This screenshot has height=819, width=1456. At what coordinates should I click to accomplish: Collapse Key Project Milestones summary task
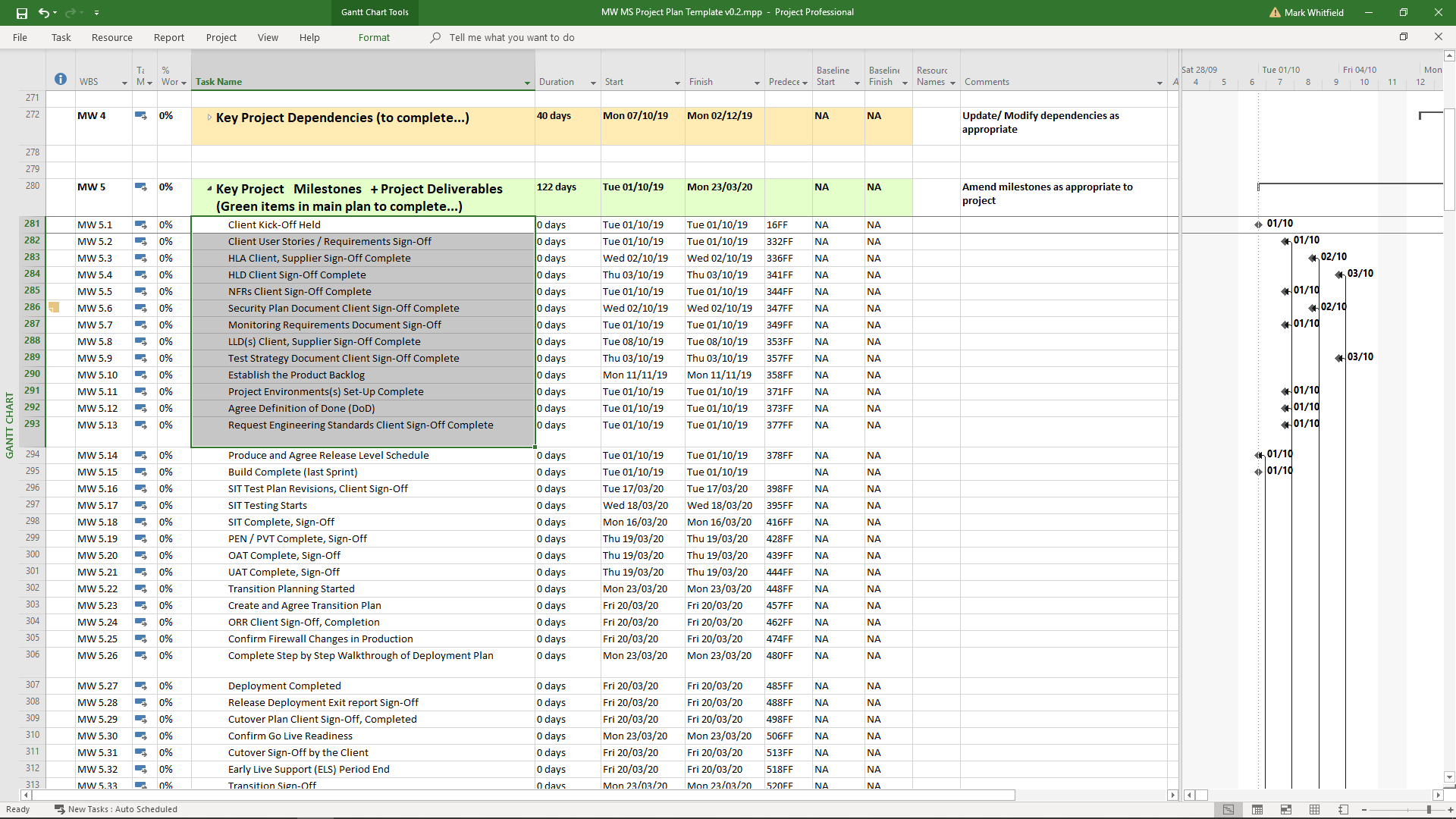(209, 189)
